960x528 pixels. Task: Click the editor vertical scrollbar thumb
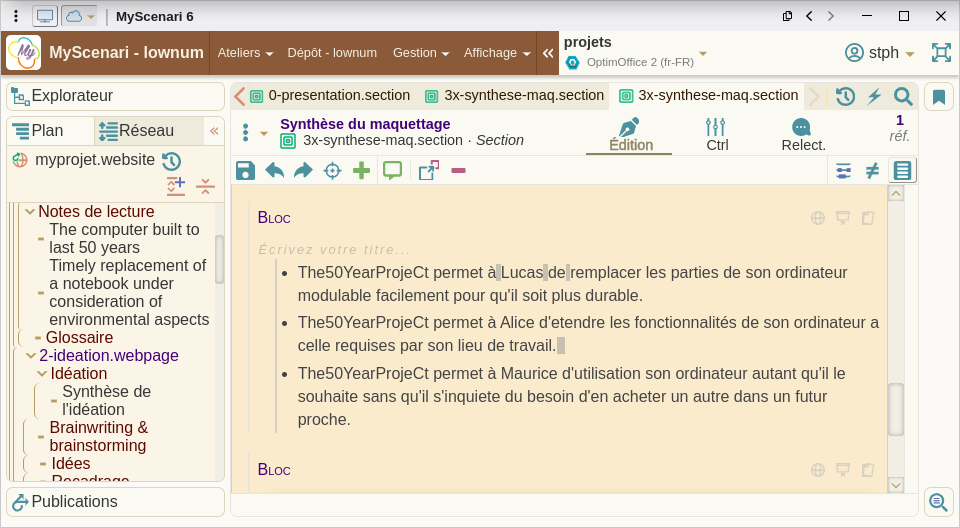895,409
